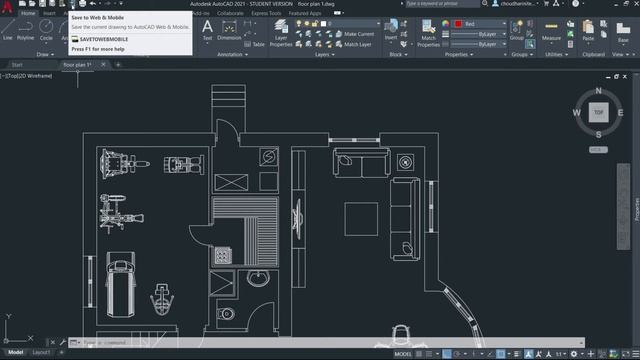Click the customization menu icon in status bar
The image size is (640, 360).
click(x=636, y=354)
